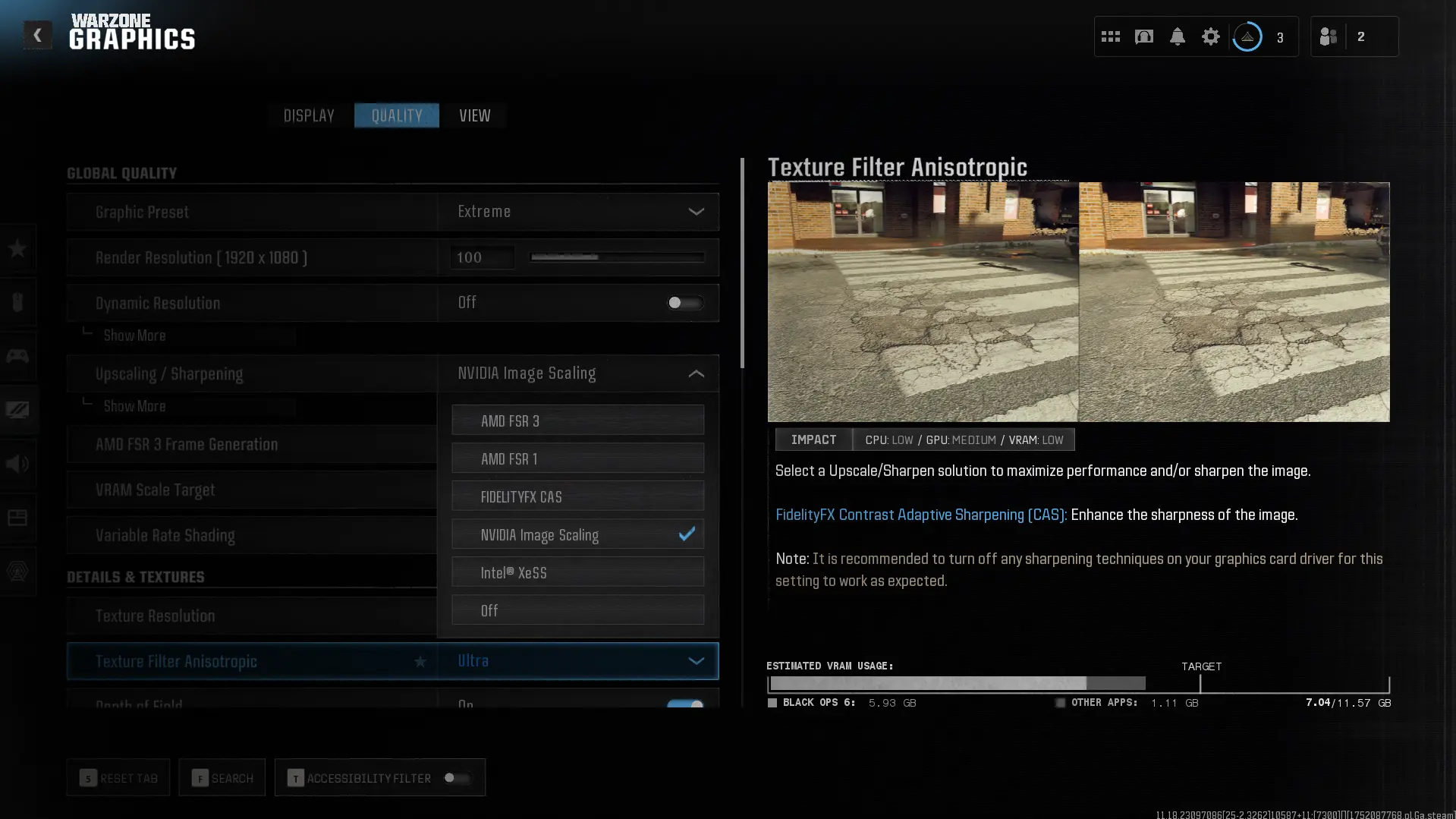The height and width of the screenshot is (819, 1456).
Task: Collapse the Upscaling / Sharpening dropdown
Action: [578, 373]
